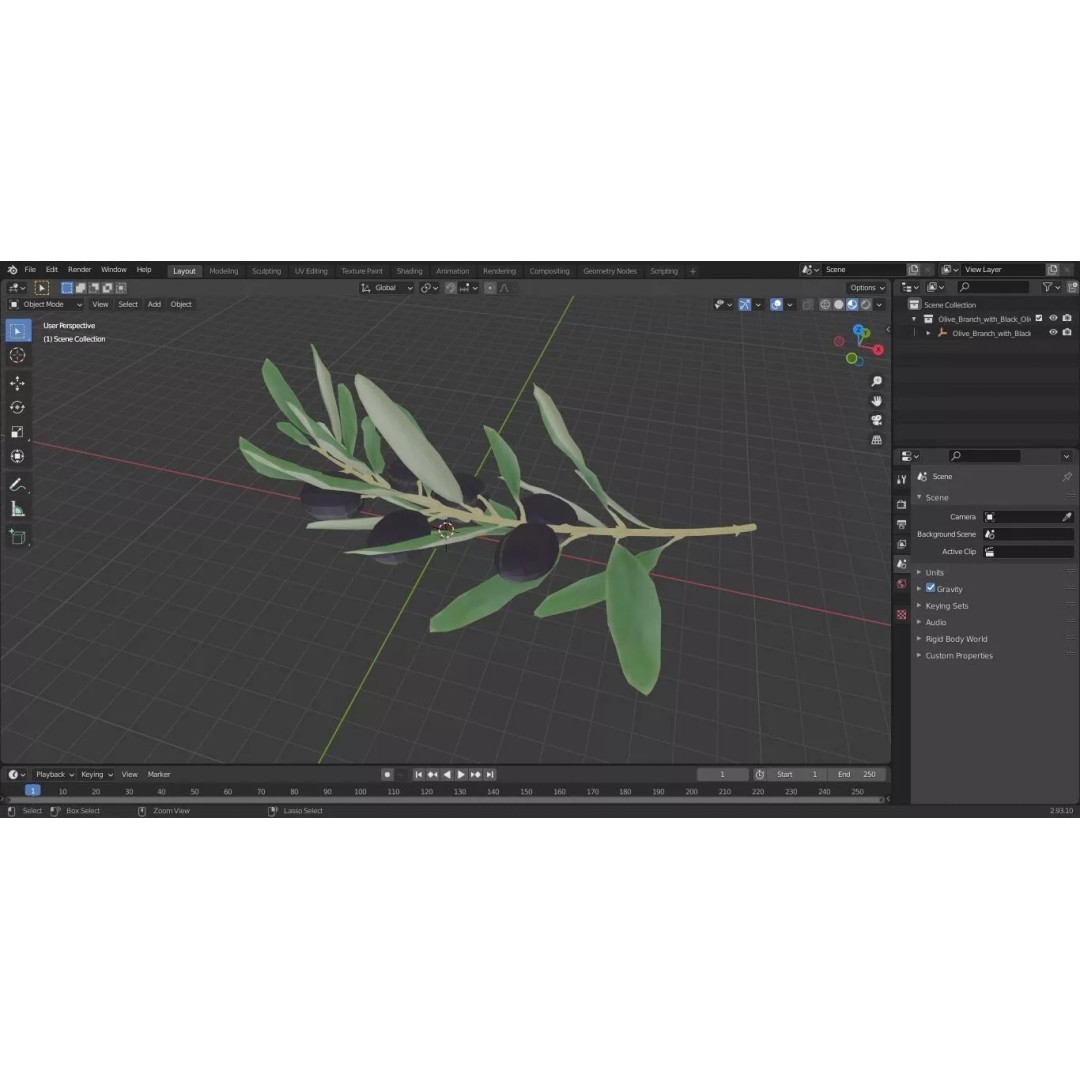This screenshot has height=1080, width=1080.
Task: Open the Object Mode dropdown
Action: (45, 304)
